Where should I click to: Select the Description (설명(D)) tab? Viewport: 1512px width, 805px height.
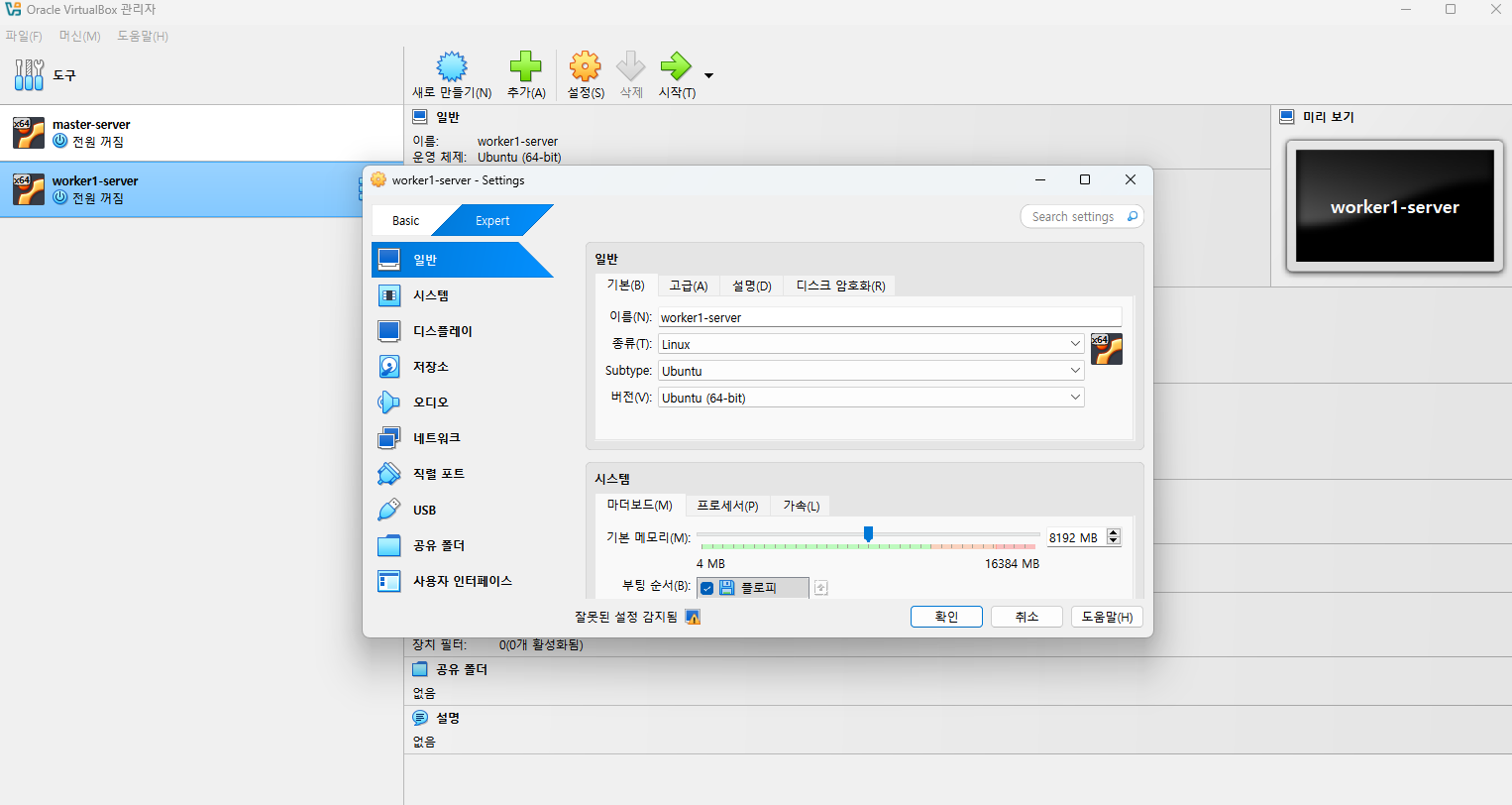[x=752, y=286]
